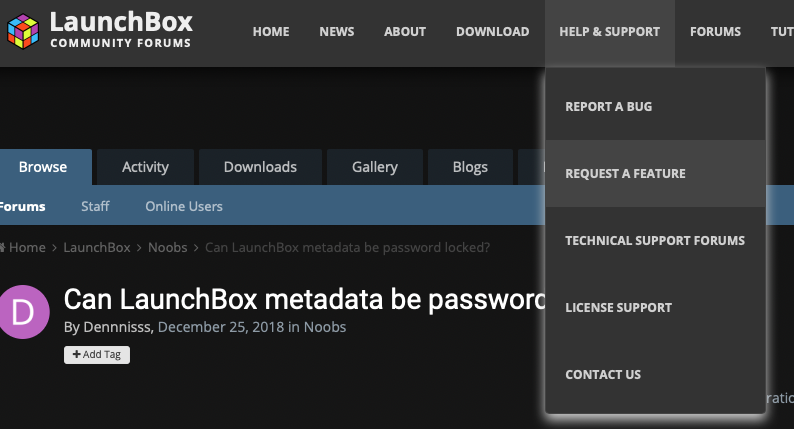Go to the Home nav link
Image resolution: width=794 pixels, height=429 pixels.
pos(271,32)
